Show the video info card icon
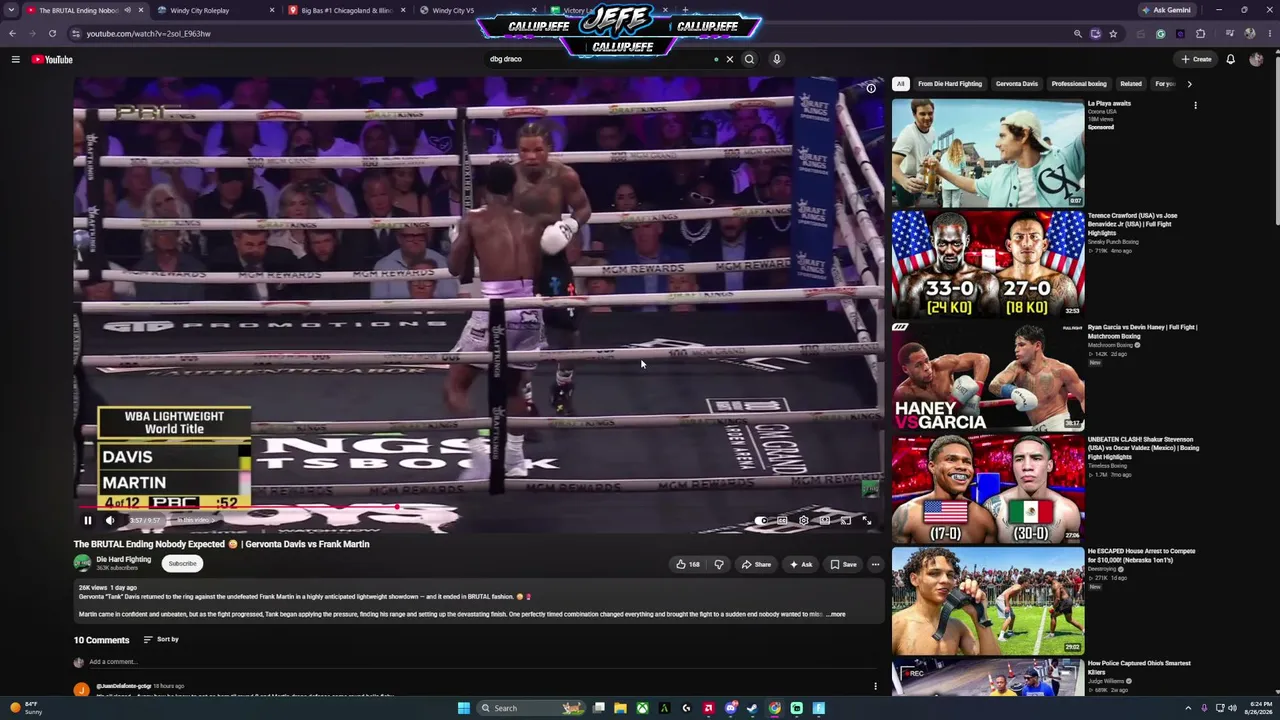The image size is (1280, 720). (871, 88)
